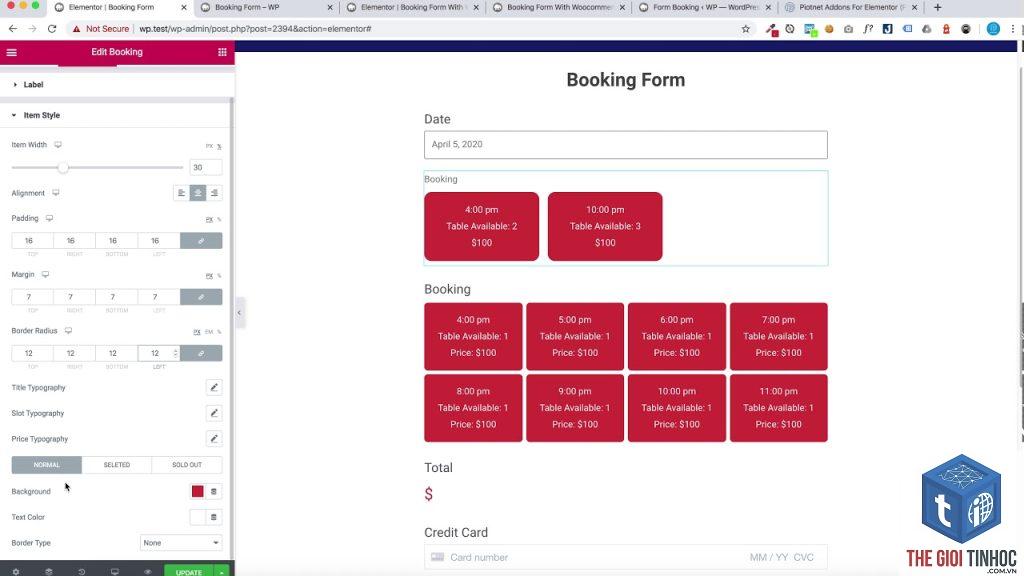This screenshot has width=1024, height=576.
Task: Open the History icon in footer
Action: click(82, 571)
